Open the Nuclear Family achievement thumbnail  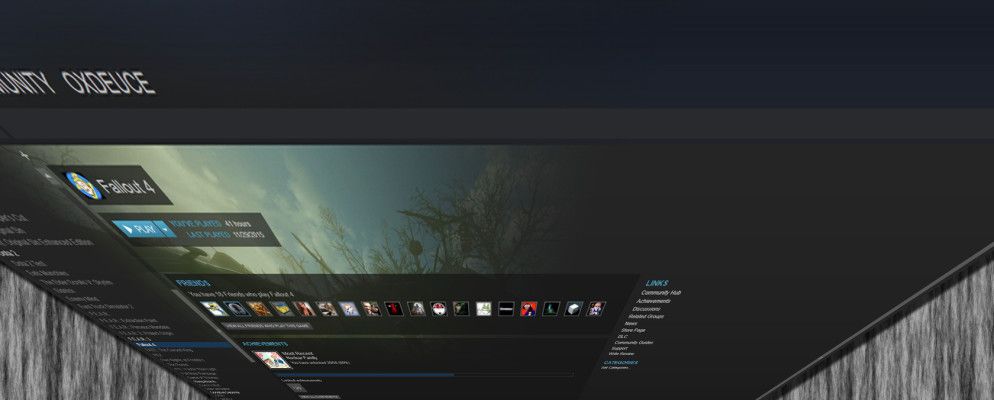(273, 360)
